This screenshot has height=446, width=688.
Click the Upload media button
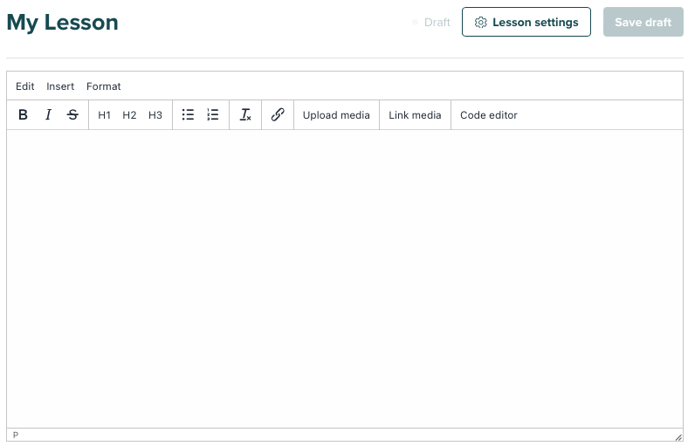click(x=336, y=115)
